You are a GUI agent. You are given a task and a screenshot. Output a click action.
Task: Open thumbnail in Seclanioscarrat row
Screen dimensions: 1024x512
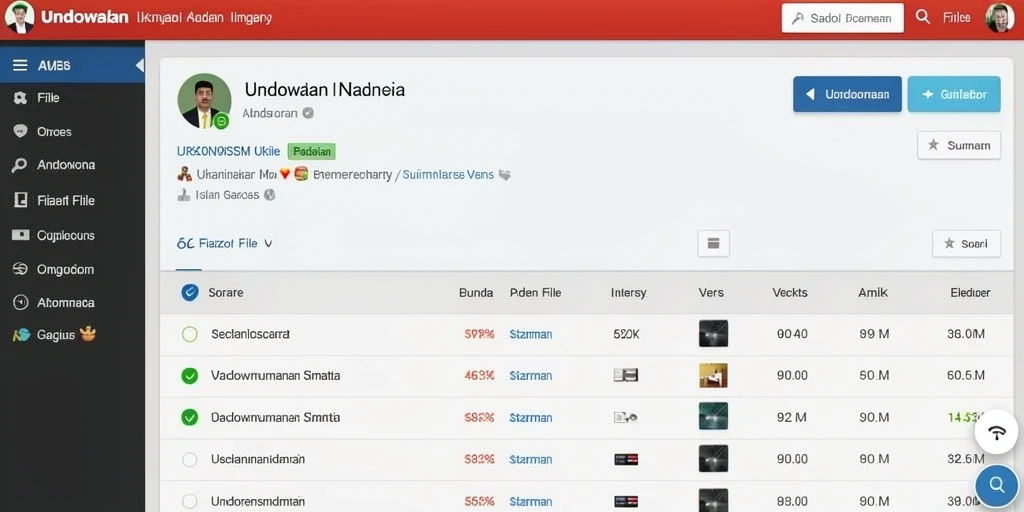(713, 334)
